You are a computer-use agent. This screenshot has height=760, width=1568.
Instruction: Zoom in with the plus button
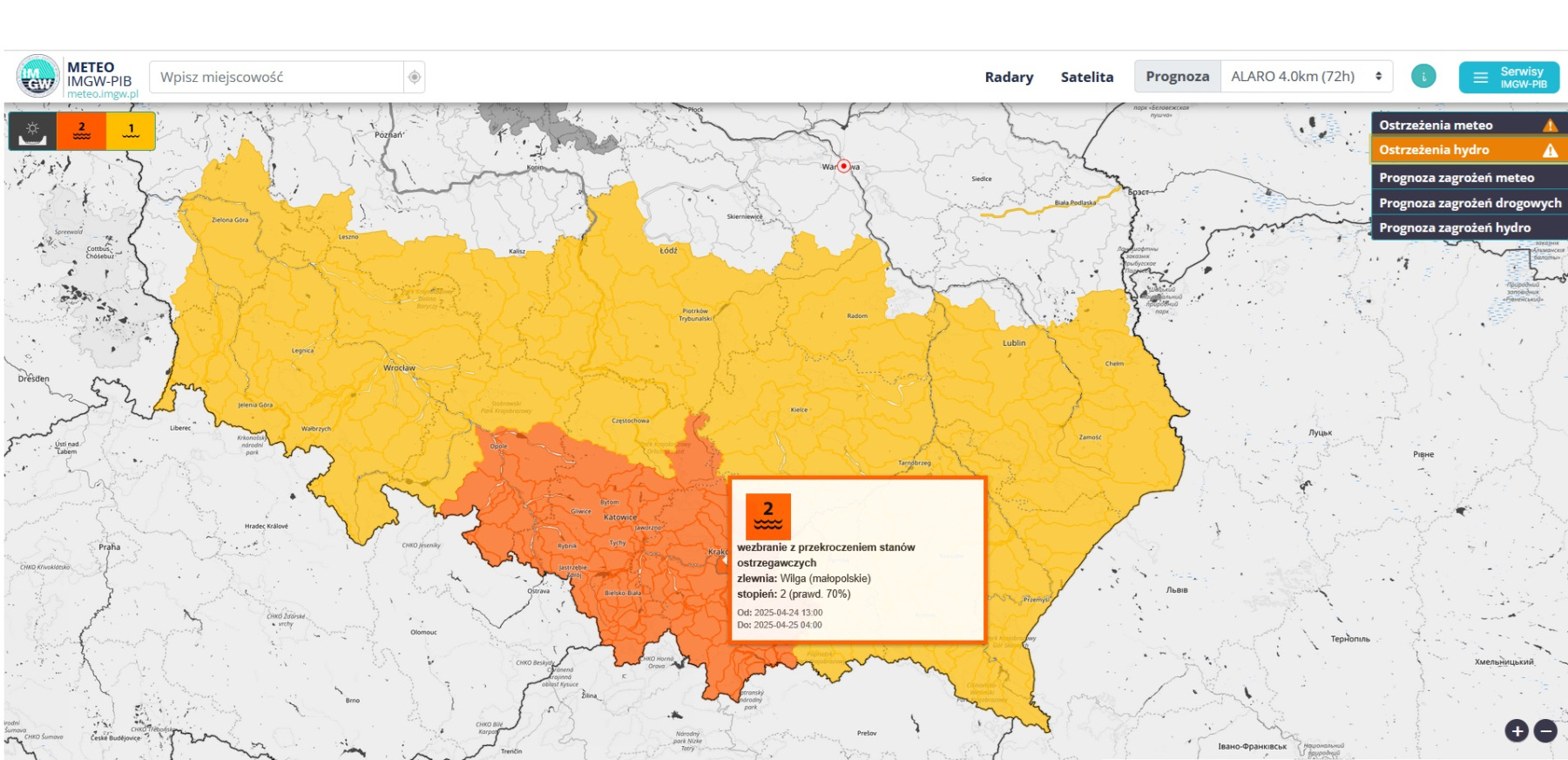(x=1517, y=731)
